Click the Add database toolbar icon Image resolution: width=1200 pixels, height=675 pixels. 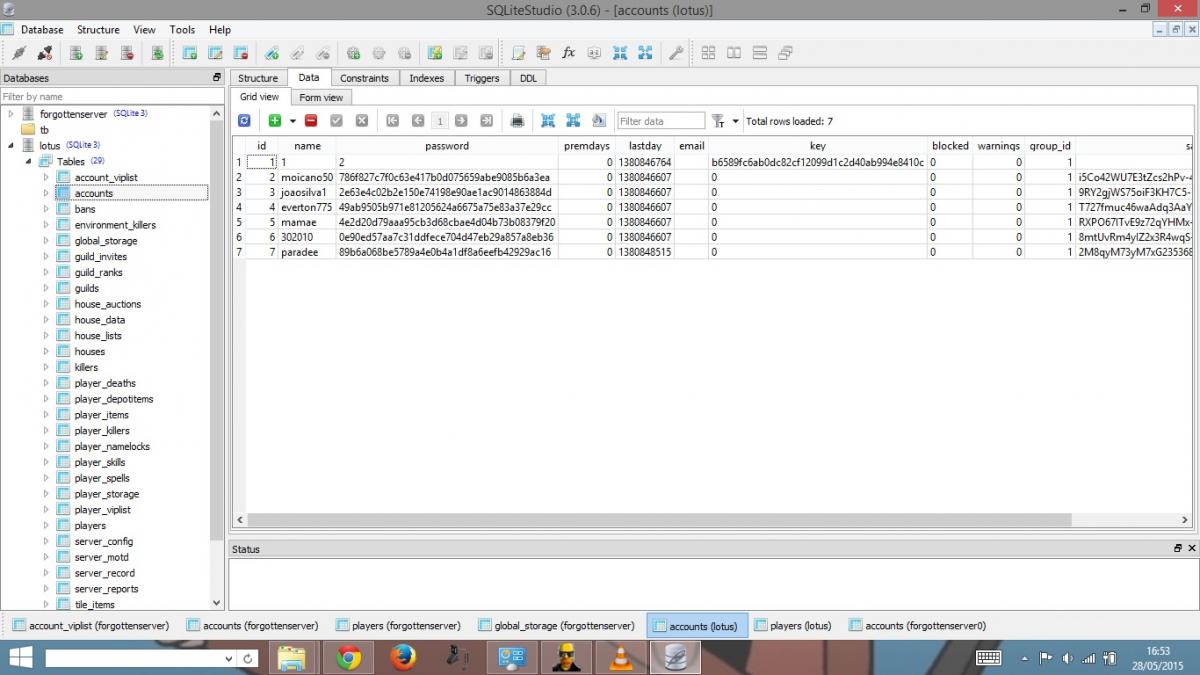(x=76, y=53)
